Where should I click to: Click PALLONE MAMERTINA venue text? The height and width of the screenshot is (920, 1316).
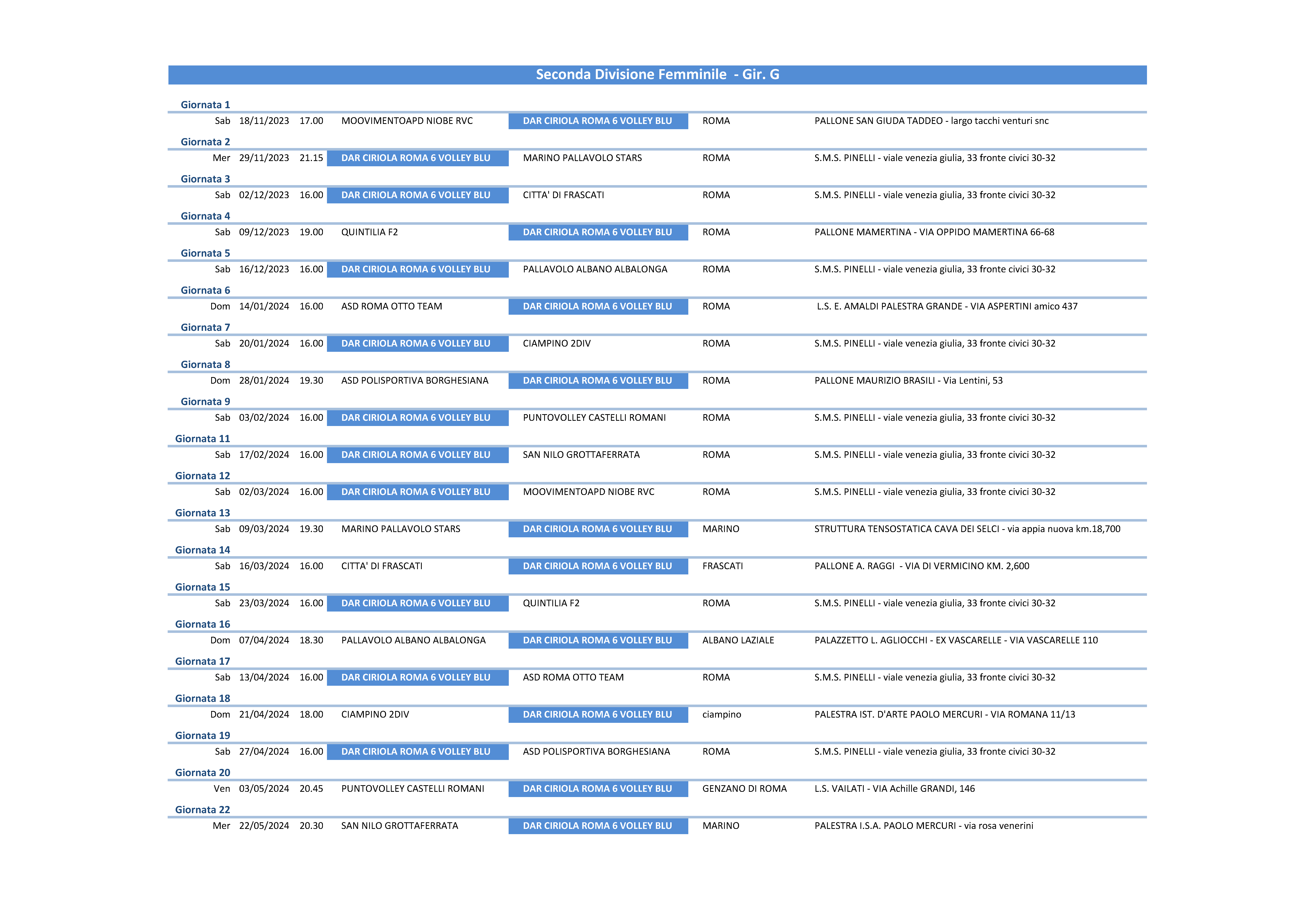click(934, 232)
